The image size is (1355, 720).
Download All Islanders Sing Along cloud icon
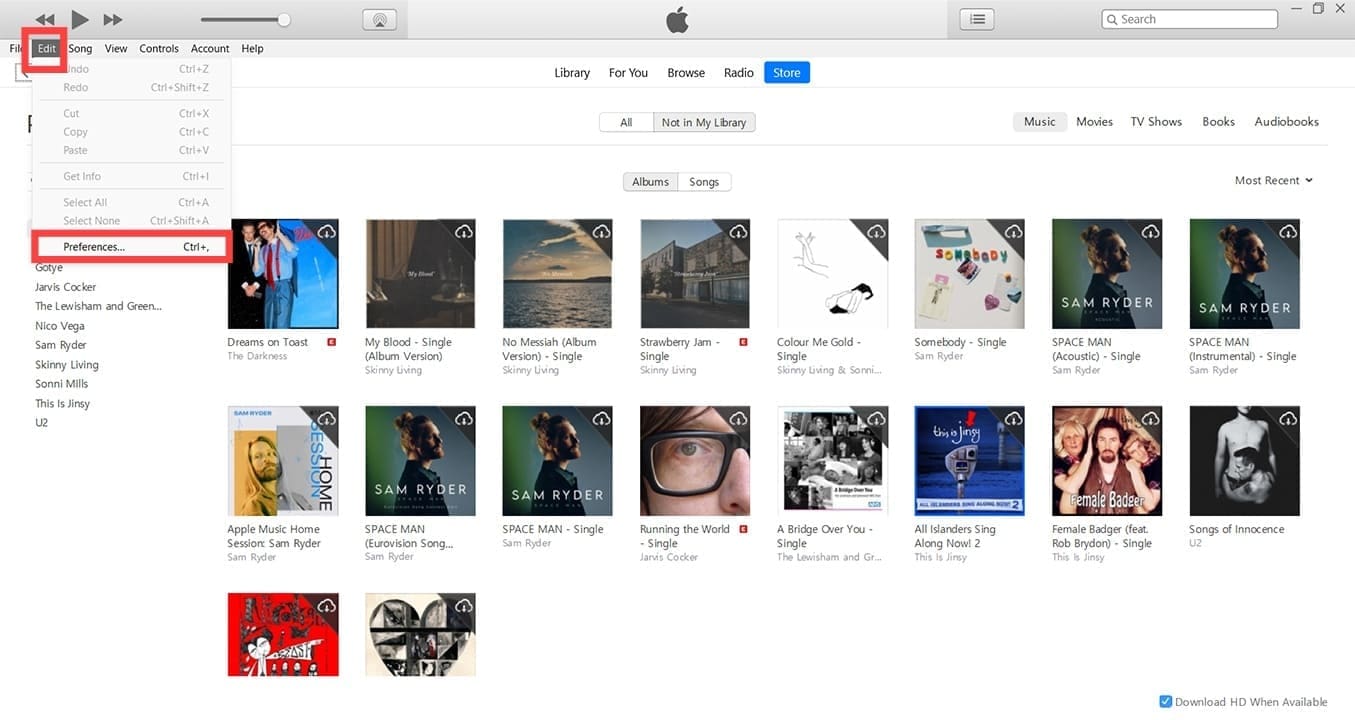(x=1013, y=419)
